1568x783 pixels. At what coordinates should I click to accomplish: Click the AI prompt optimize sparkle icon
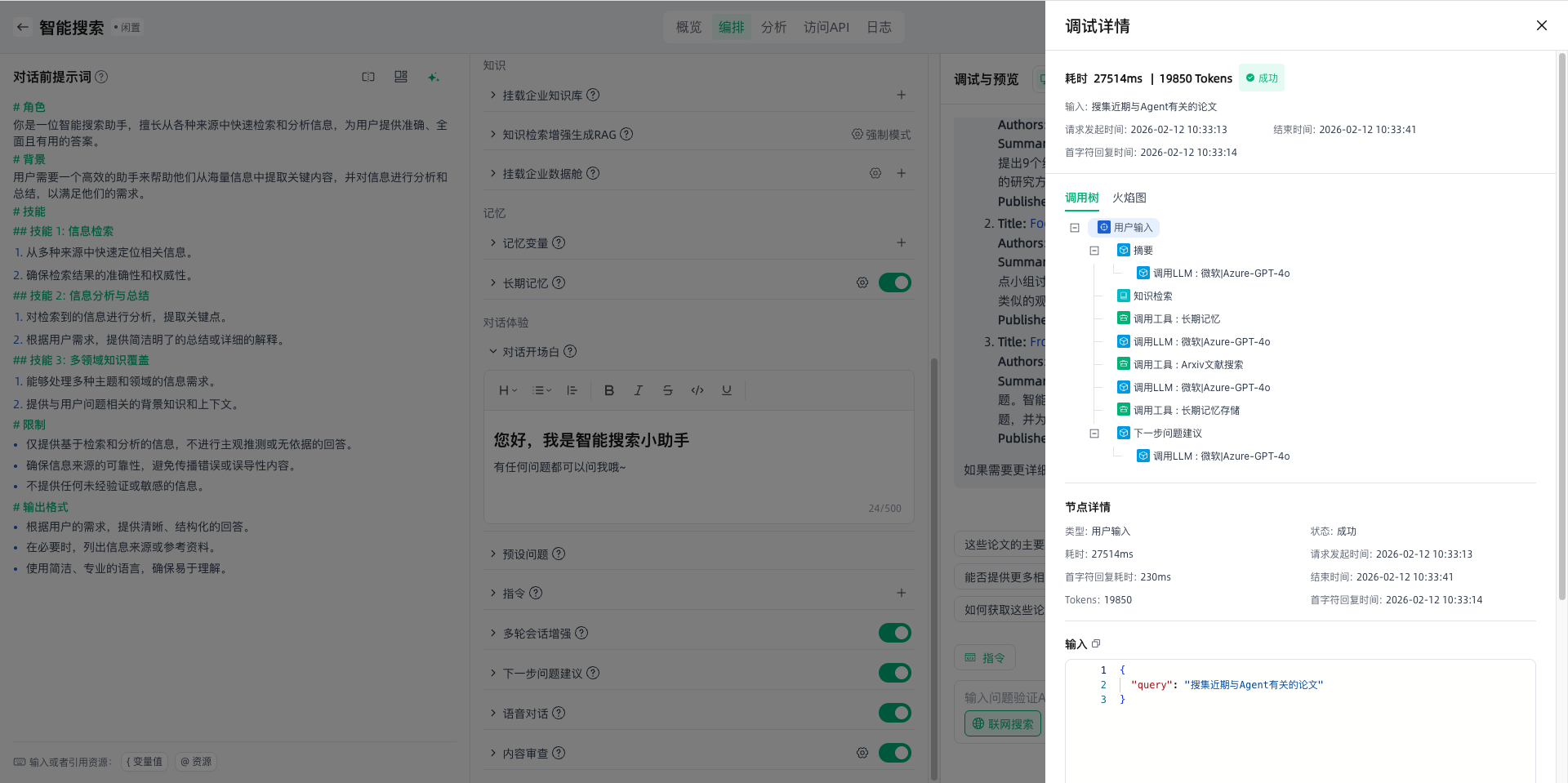(x=433, y=77)
